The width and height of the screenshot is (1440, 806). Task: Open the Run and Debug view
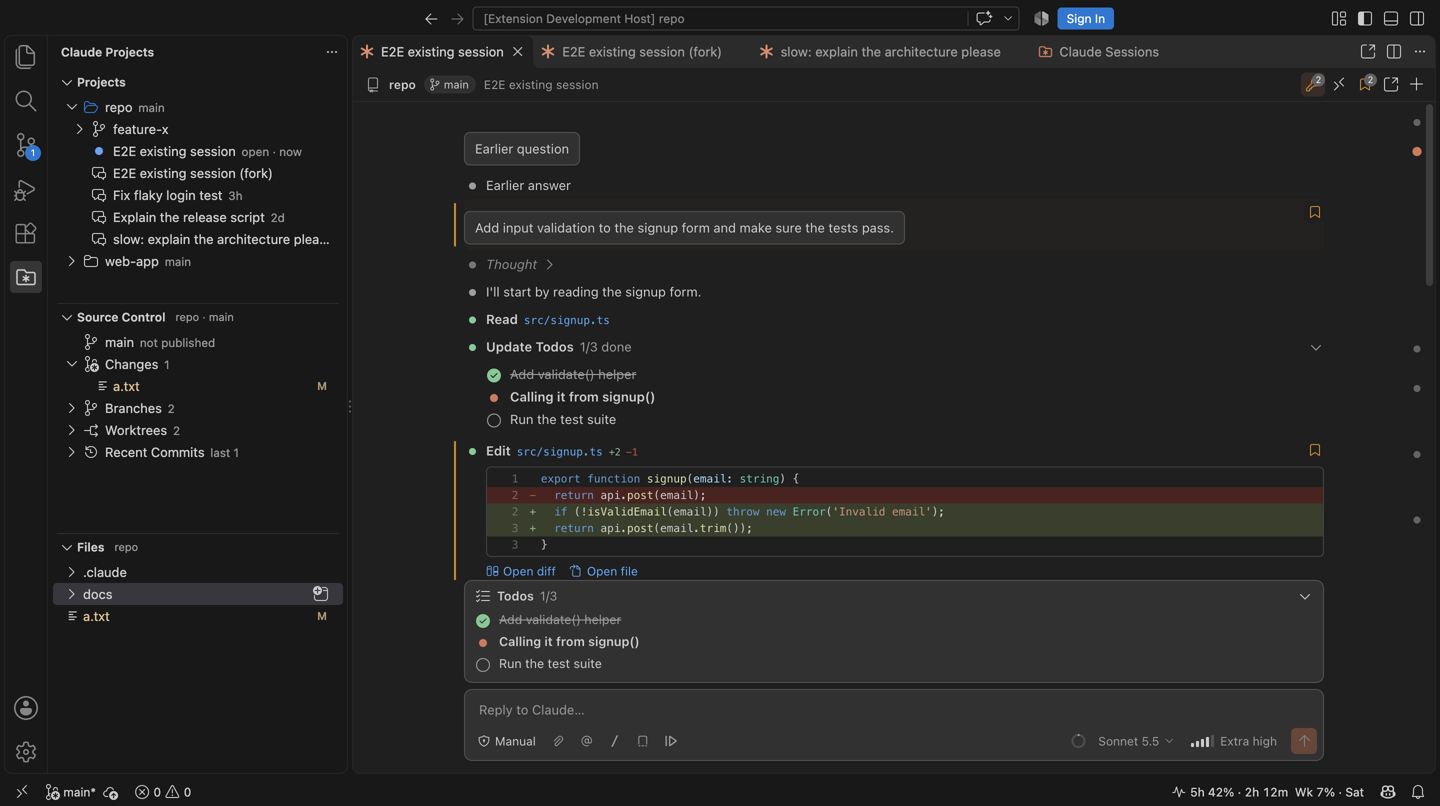pyautogui.click(x=26, y=189)
